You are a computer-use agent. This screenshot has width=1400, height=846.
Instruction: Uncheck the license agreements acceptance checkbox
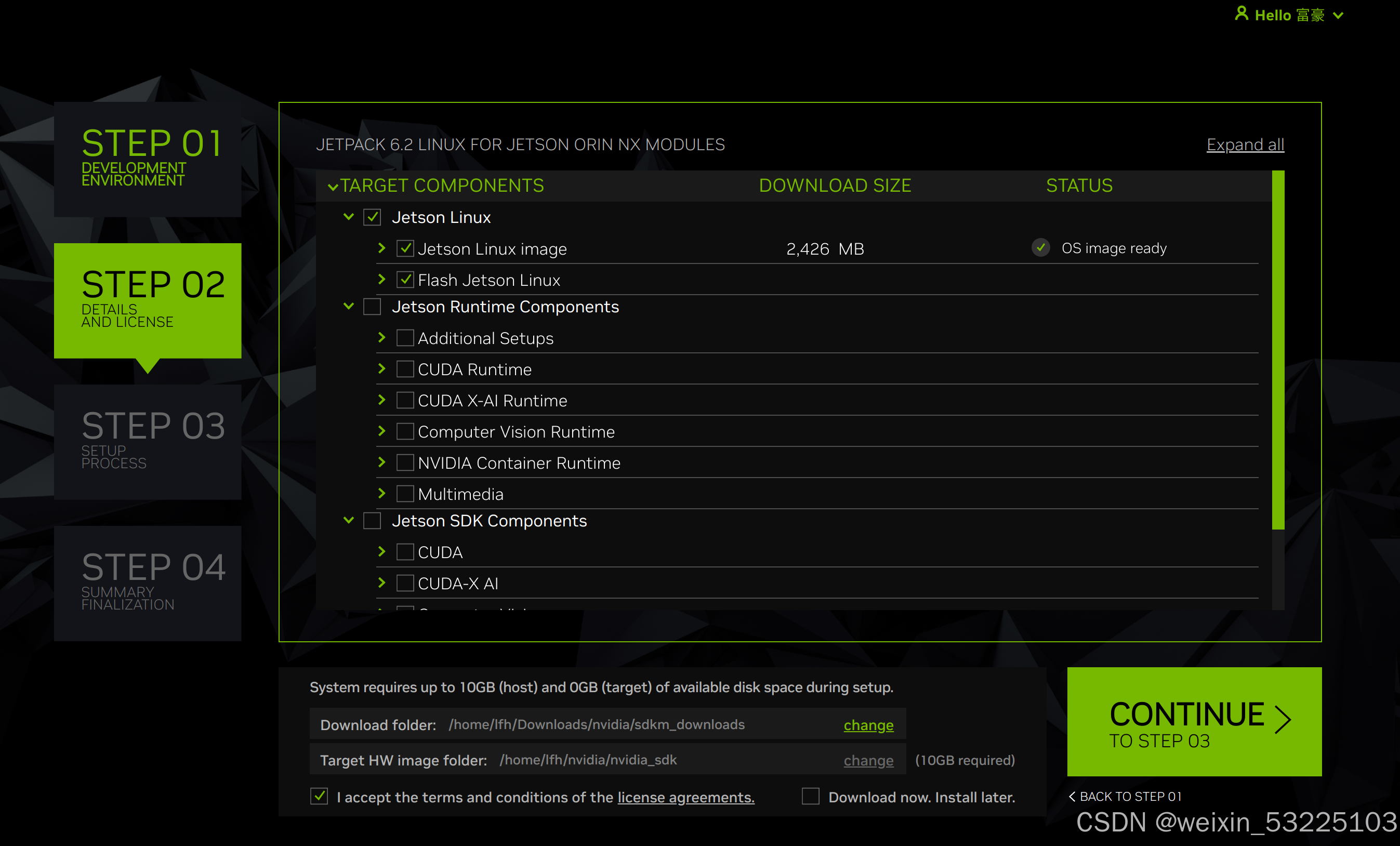(319, 796)
